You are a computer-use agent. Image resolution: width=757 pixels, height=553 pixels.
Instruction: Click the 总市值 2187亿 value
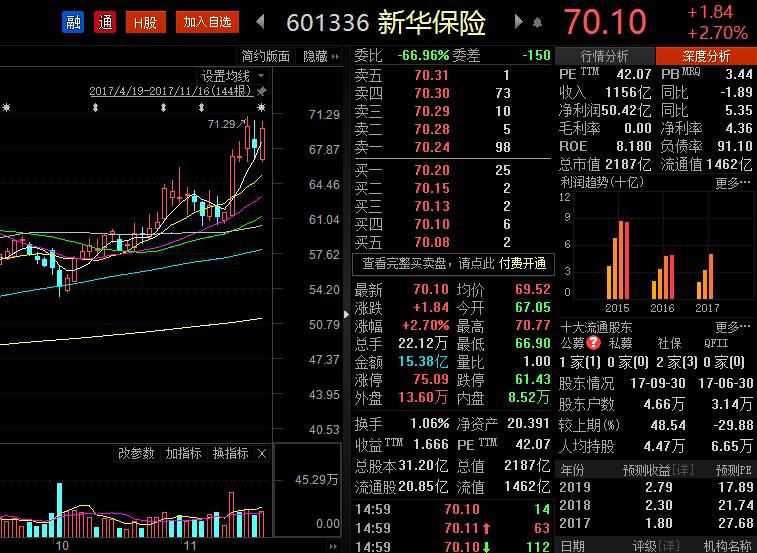(x=628, y=165)
